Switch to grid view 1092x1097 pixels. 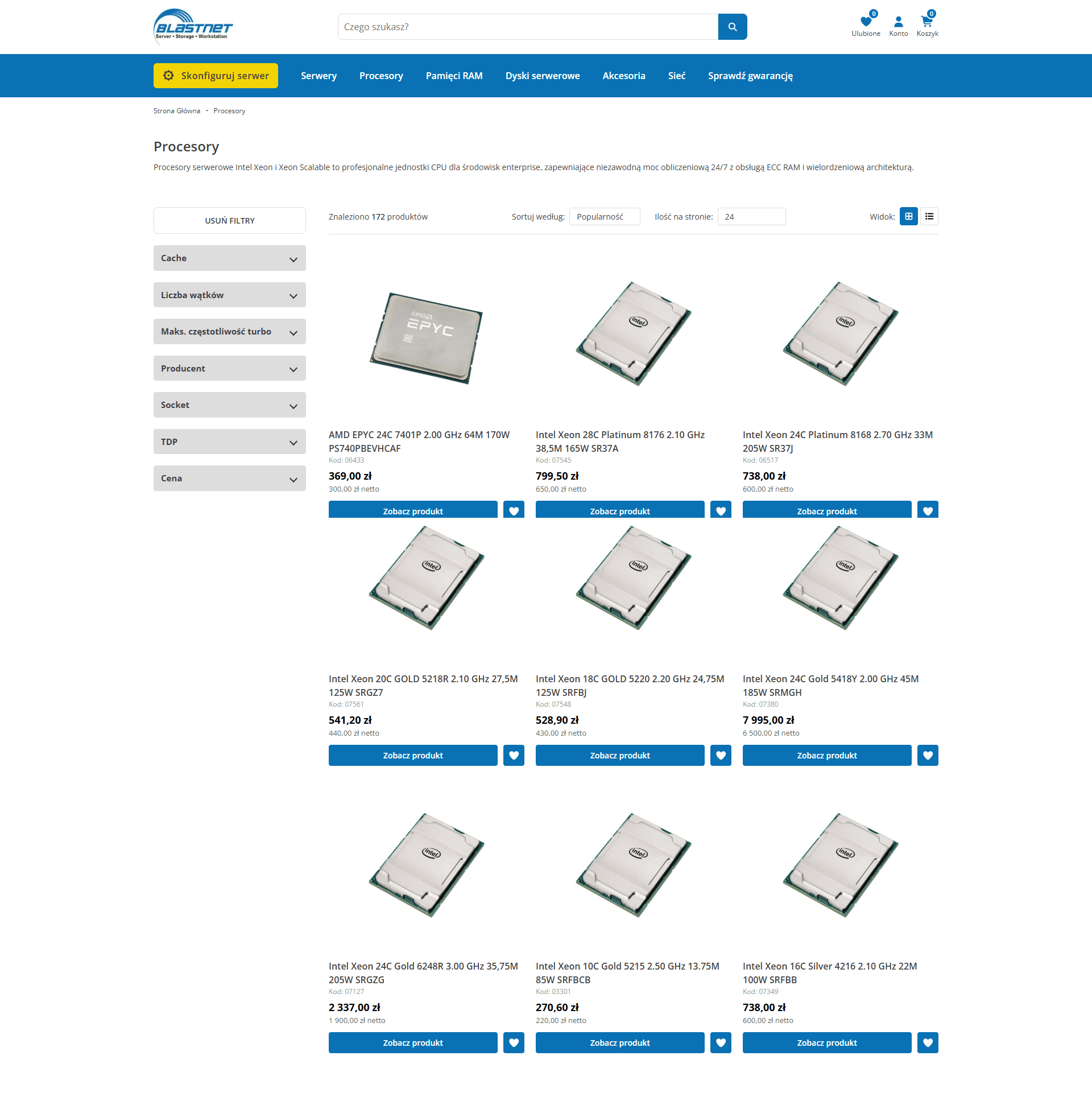909,216
